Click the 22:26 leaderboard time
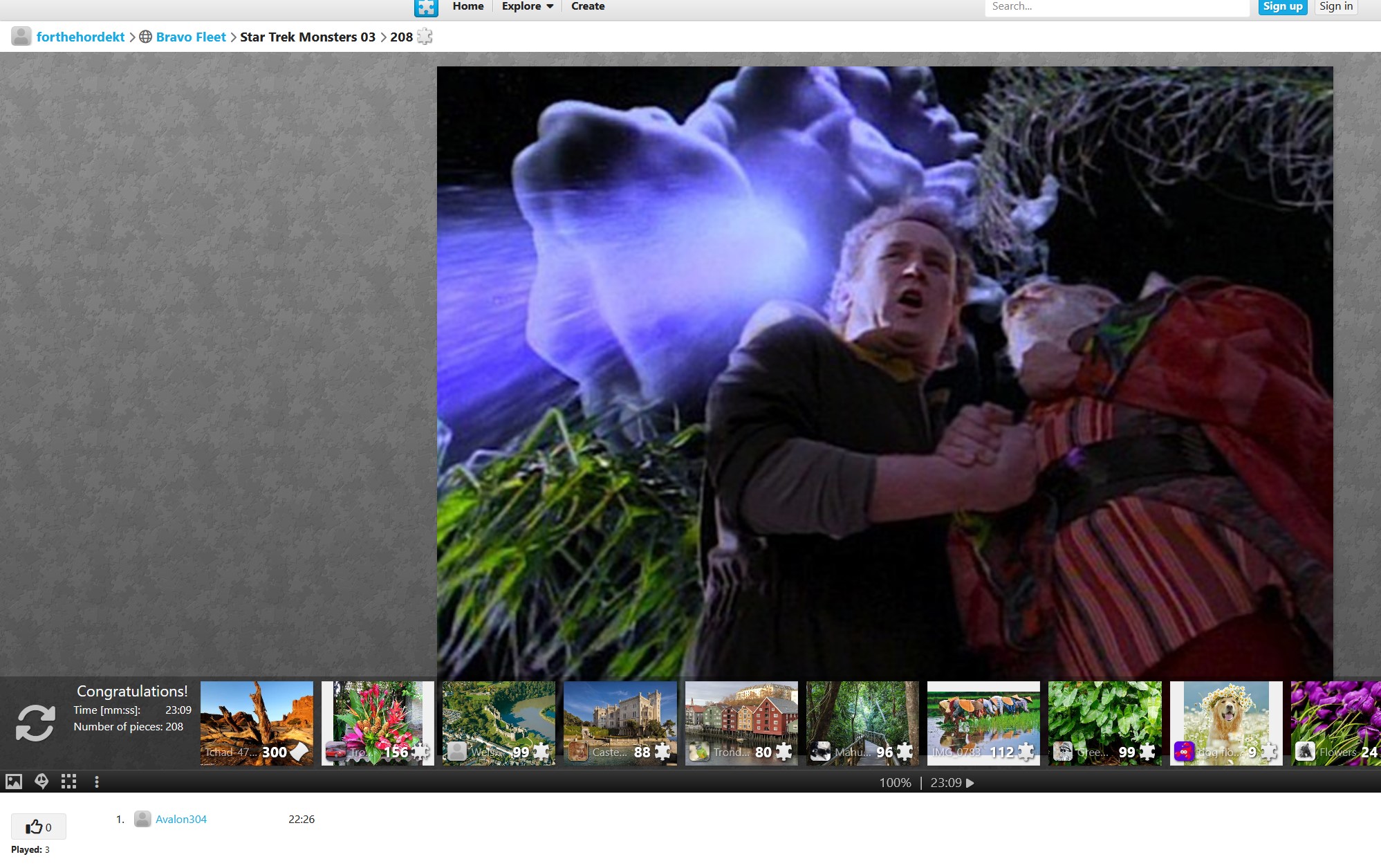 tap(302, 819)
